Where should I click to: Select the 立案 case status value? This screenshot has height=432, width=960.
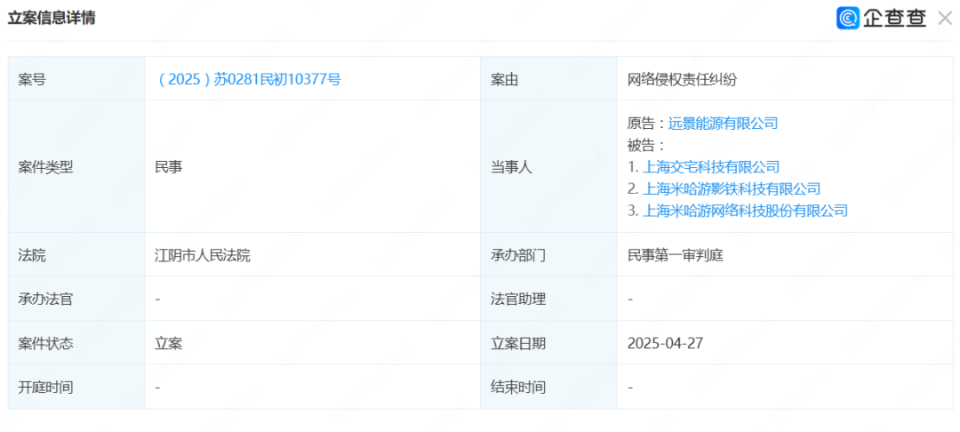[168, 343]
